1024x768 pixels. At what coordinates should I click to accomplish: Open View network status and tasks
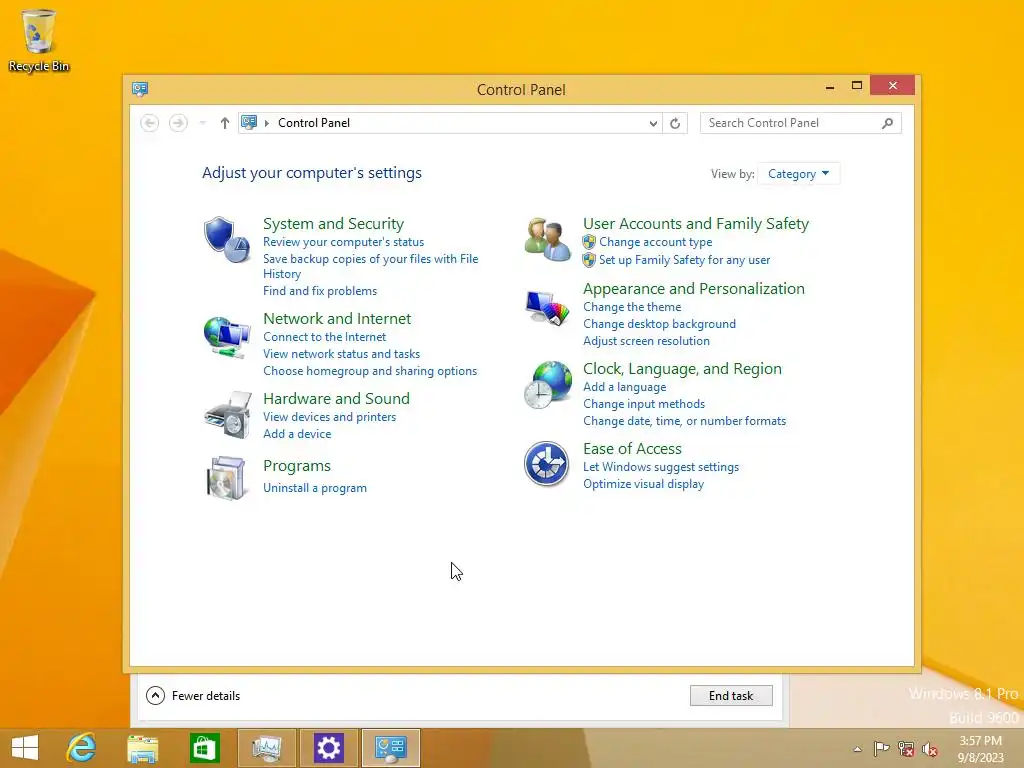coord(342,354)
